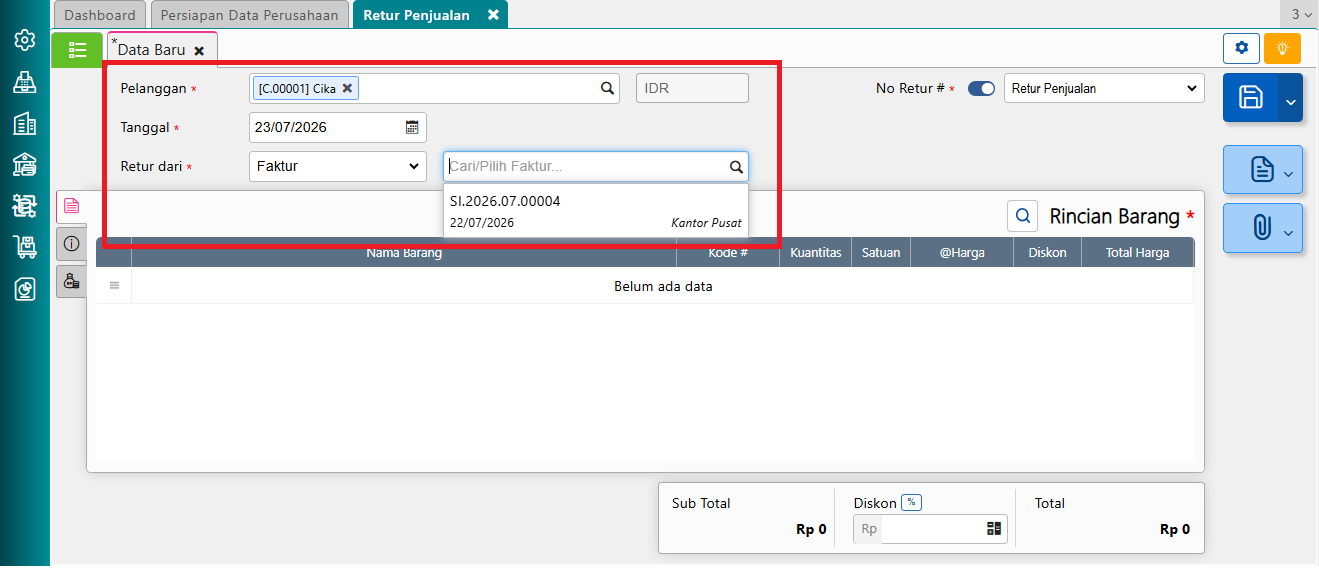The width and height of the screenshot is (1319, 568).
Task: Remove customer tag C.00001 Cika
Action: (347, 88)
